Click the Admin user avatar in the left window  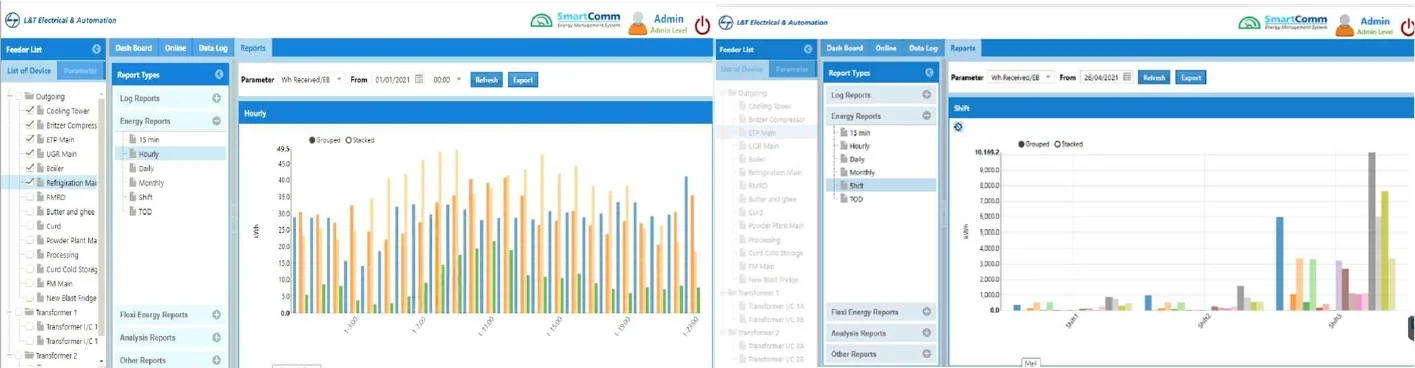point(637,24)
